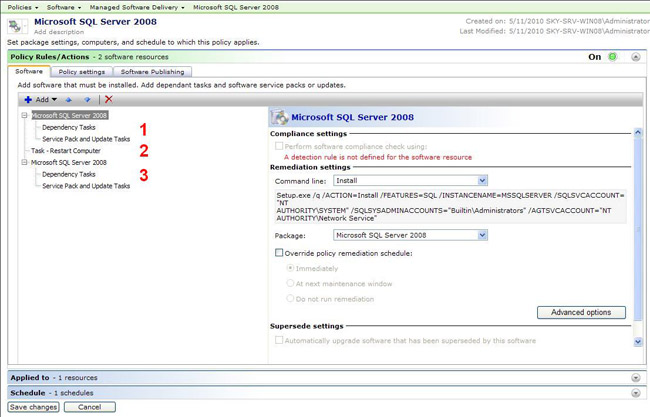Open Managed Software Delivery breadcrumb menu
Image resolution: width=650 pixels, height=417 pixels.
137,7
